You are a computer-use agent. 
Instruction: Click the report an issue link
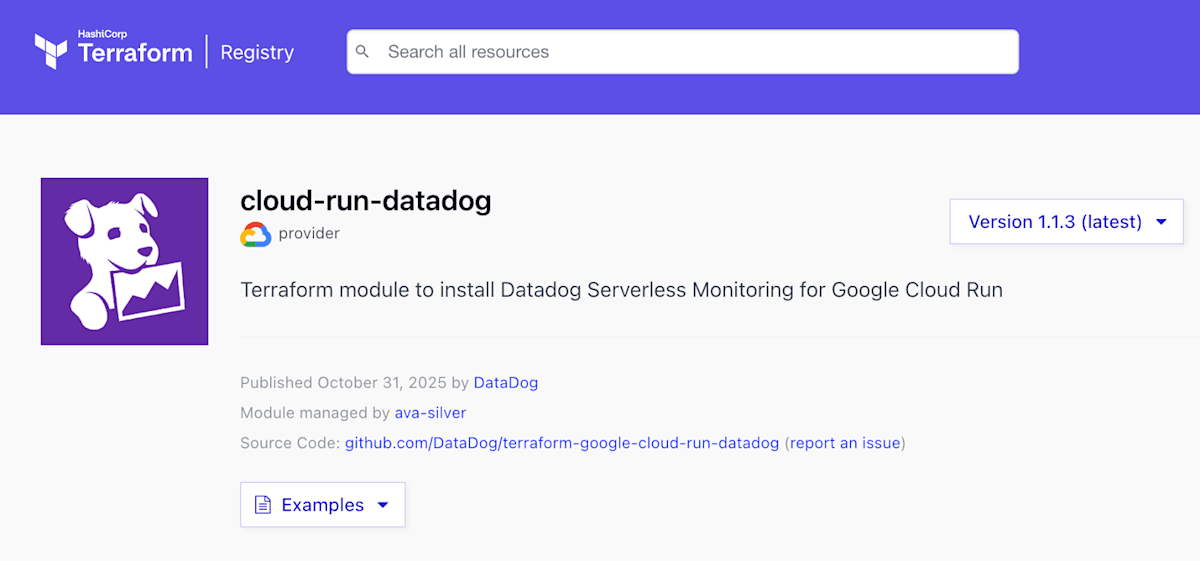[846, 442]
